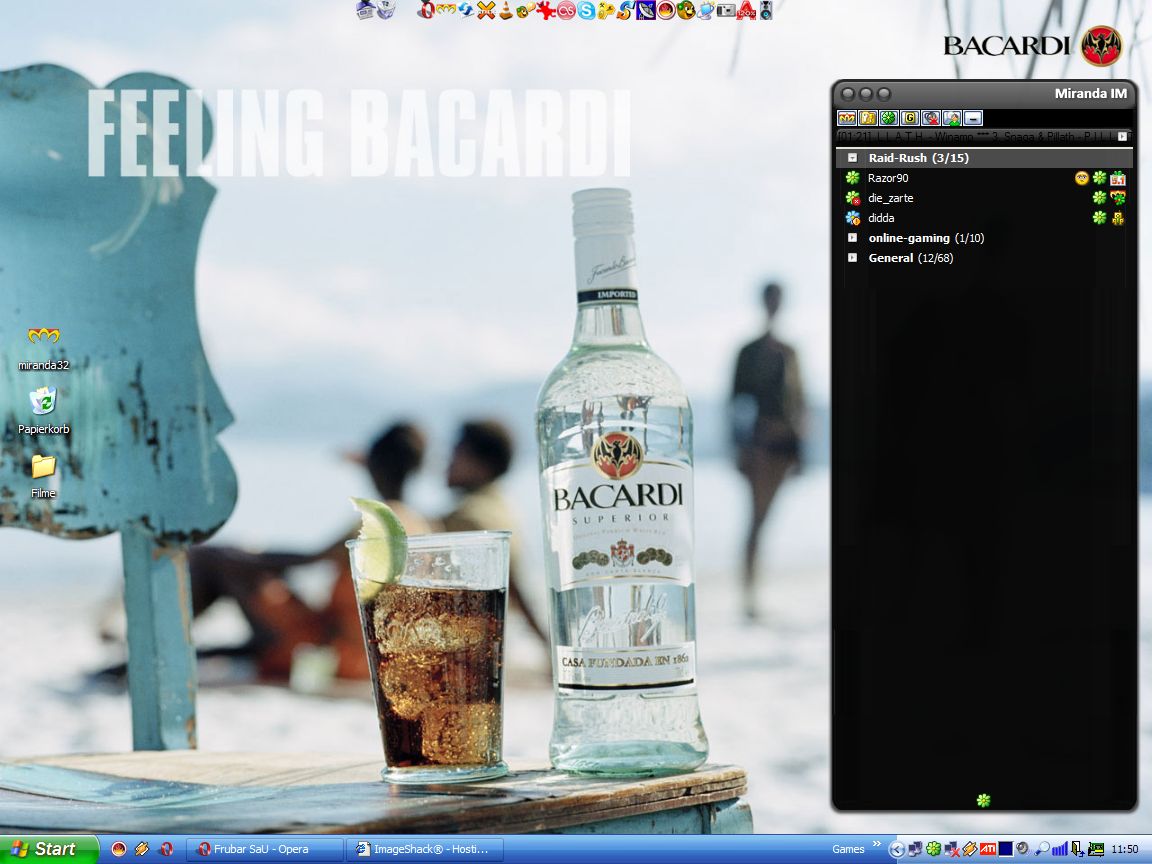Open VLC media player cone in the dock
Image resolution: width=1152 pixels, height=864 pixels.
pos(505,10)
